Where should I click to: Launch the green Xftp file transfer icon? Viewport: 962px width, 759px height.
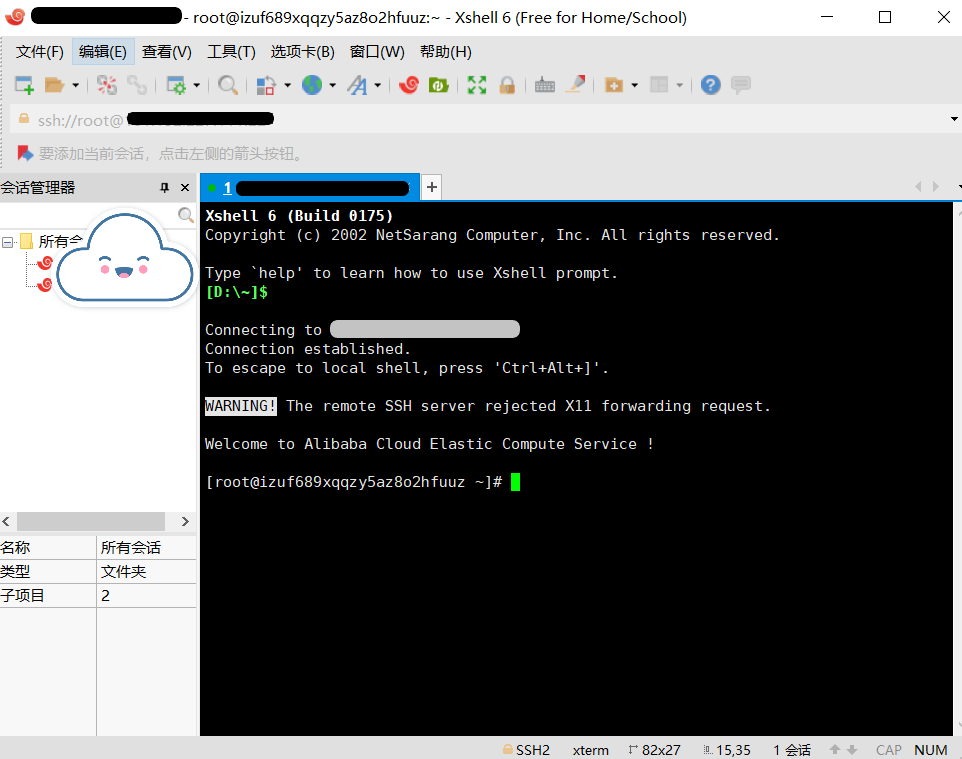click(438, 85)
